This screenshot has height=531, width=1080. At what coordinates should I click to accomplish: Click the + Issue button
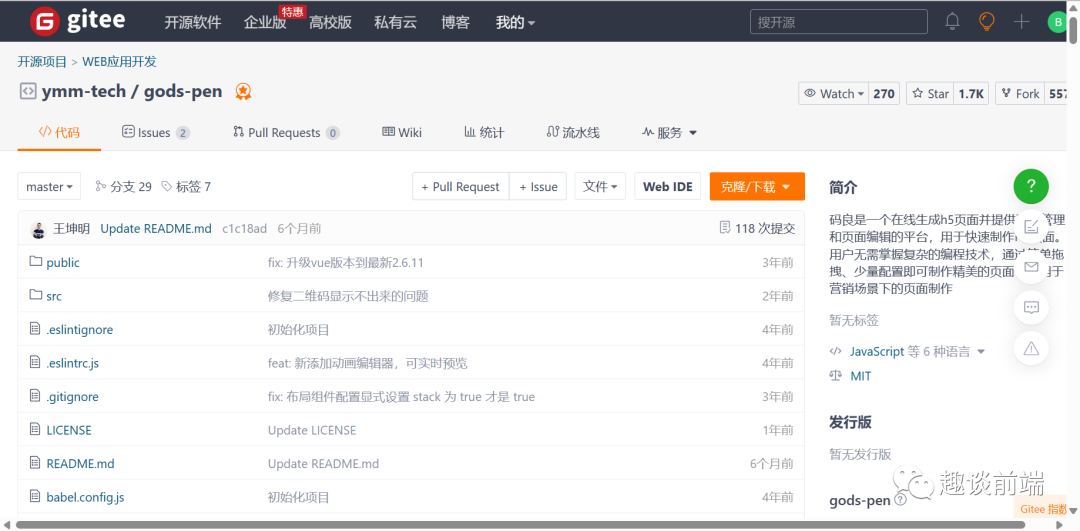tap(538, 187)
